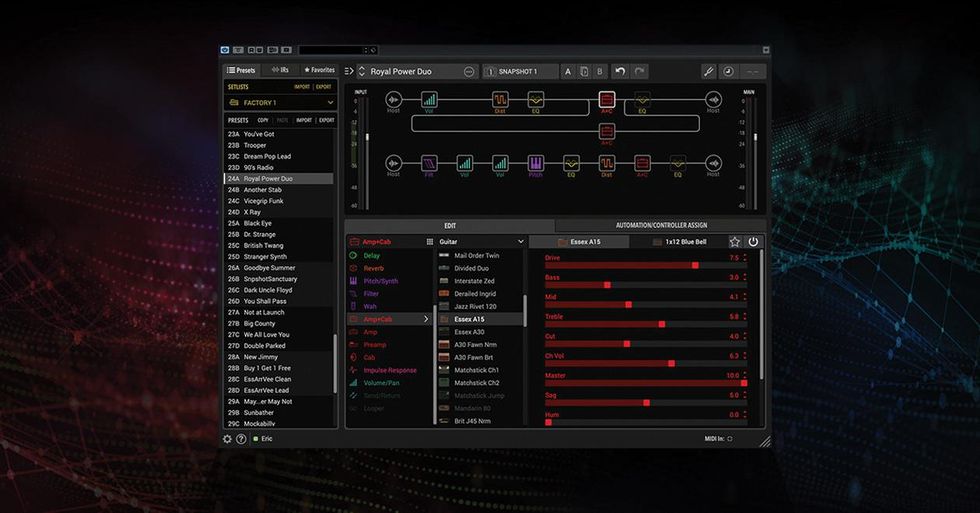Screen dimensions: 980x513
Task: Load preset 24B Another Stab
Action: 279,190
